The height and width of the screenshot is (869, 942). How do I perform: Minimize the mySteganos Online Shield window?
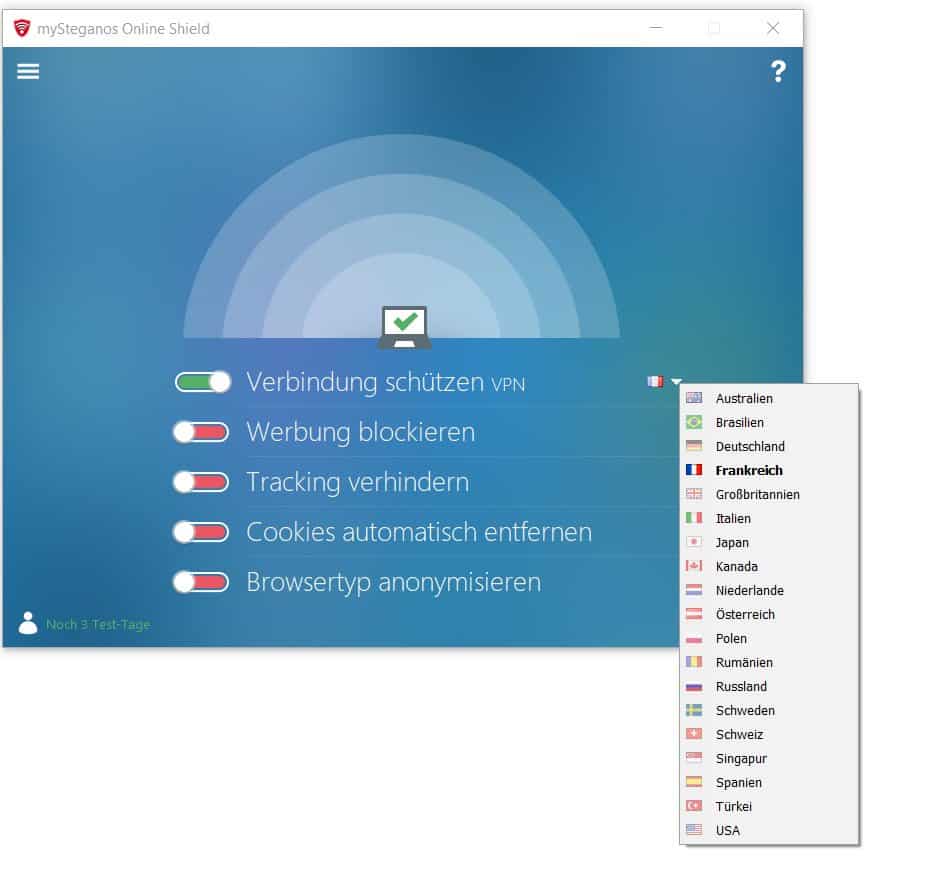pyautogui.click(x=656, y=28)
